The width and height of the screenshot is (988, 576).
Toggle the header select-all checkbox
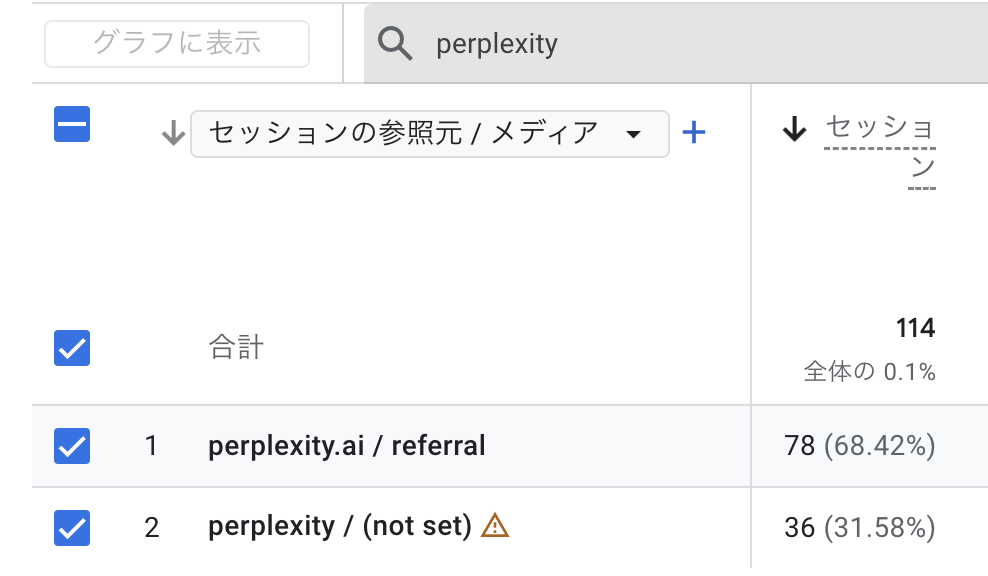(72, 125)
